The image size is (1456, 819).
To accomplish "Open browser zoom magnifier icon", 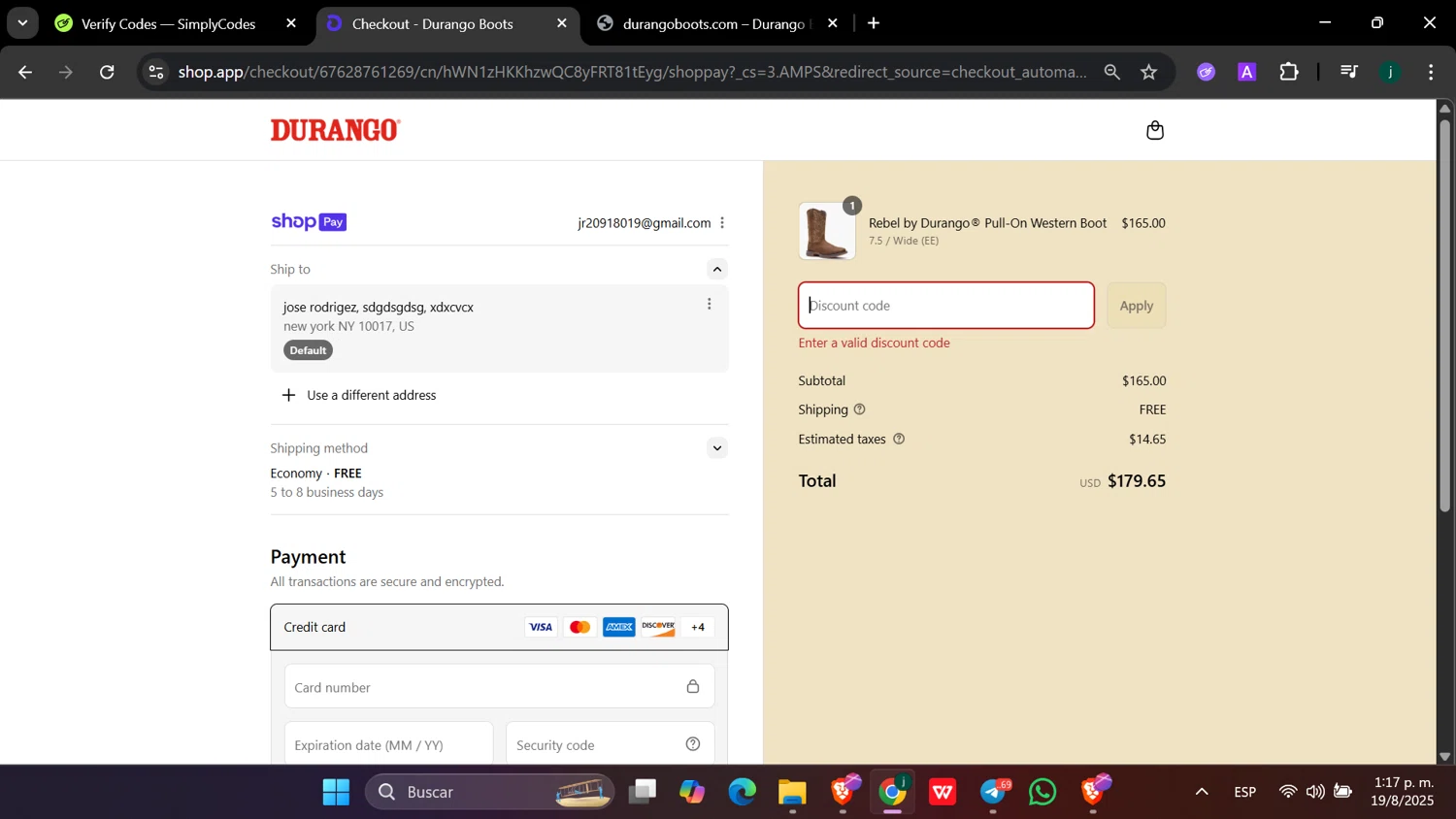I will (x=1112, y=72).
